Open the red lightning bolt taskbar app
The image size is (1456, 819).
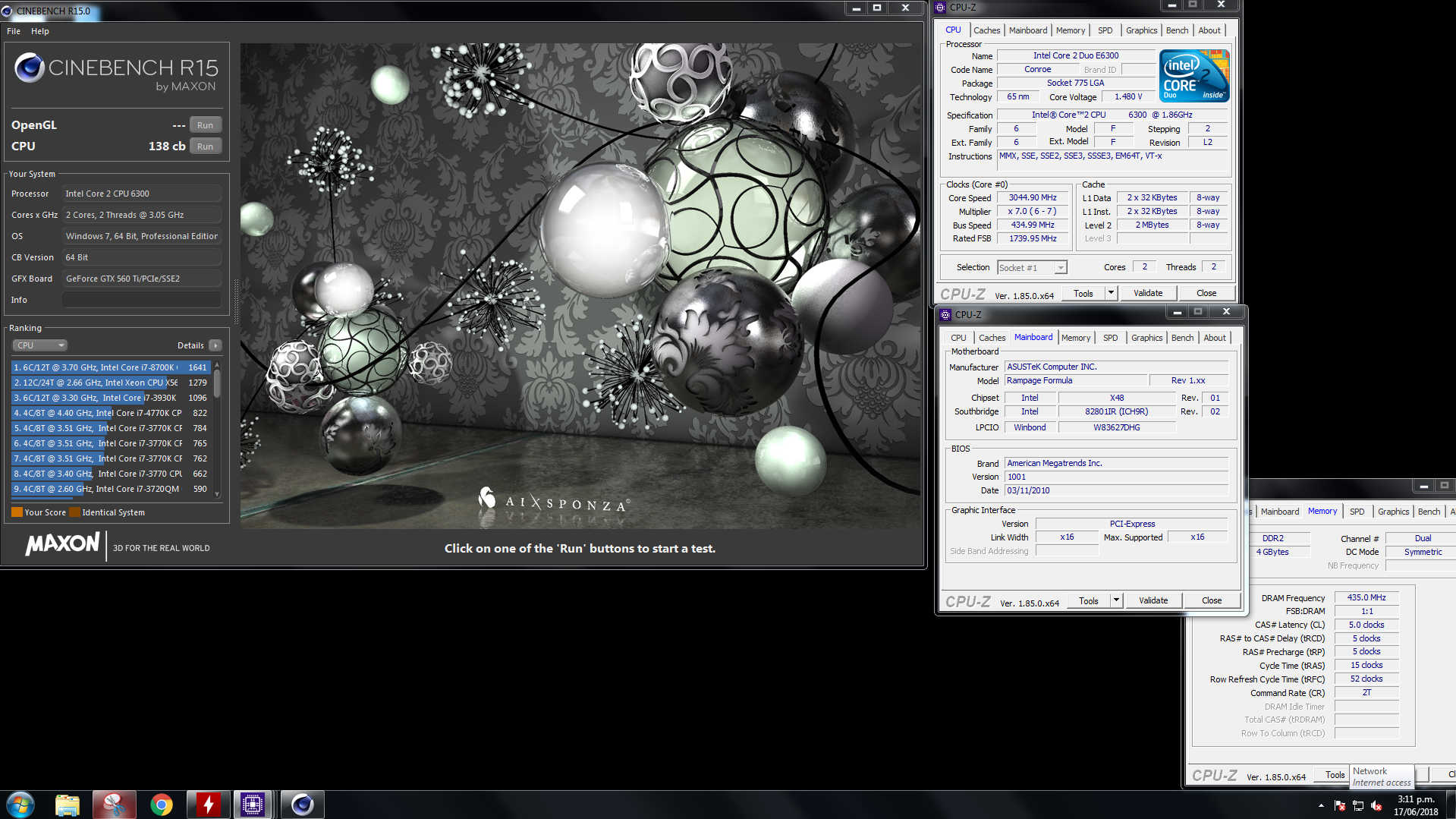click(208, 805)
